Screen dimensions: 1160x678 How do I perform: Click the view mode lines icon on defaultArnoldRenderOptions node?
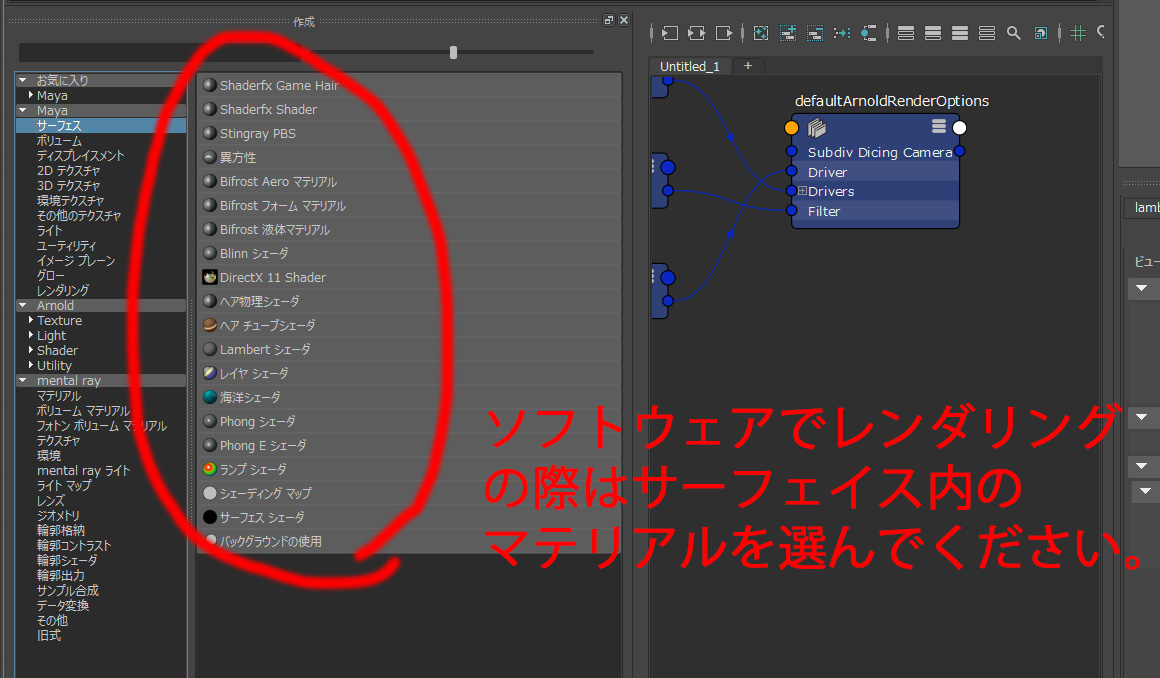[x=939, y=127]
